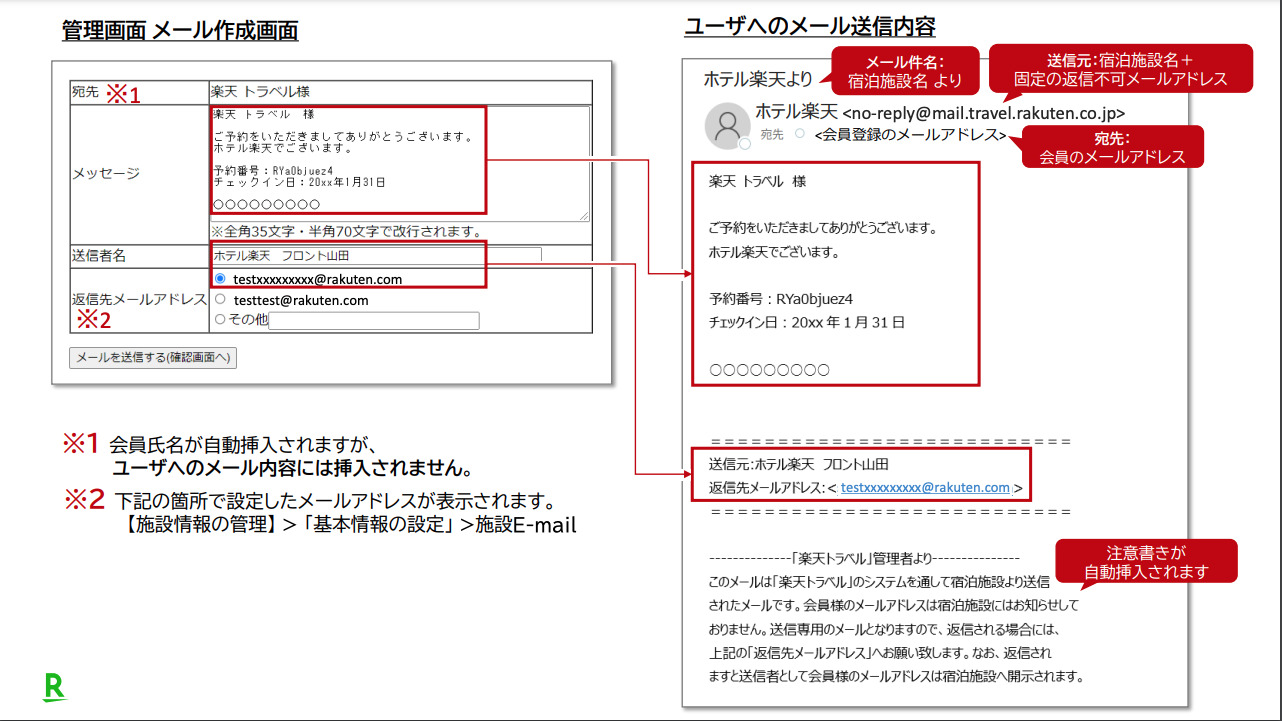
Task: Click the 管理画面 メール作成画面 heading
Action: pos(180,31)
